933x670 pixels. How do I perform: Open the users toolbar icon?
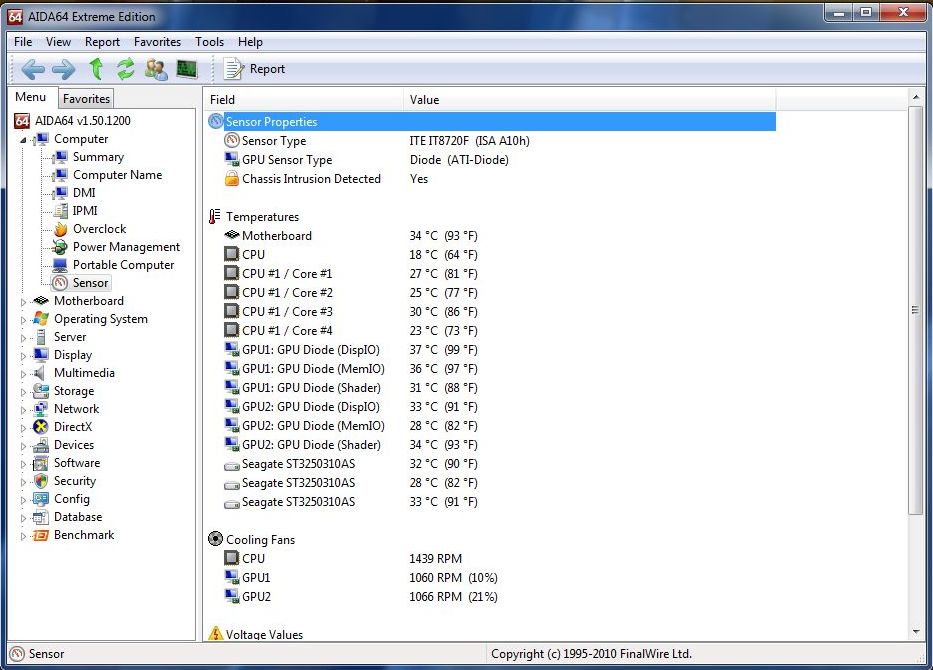coord(156,69)
